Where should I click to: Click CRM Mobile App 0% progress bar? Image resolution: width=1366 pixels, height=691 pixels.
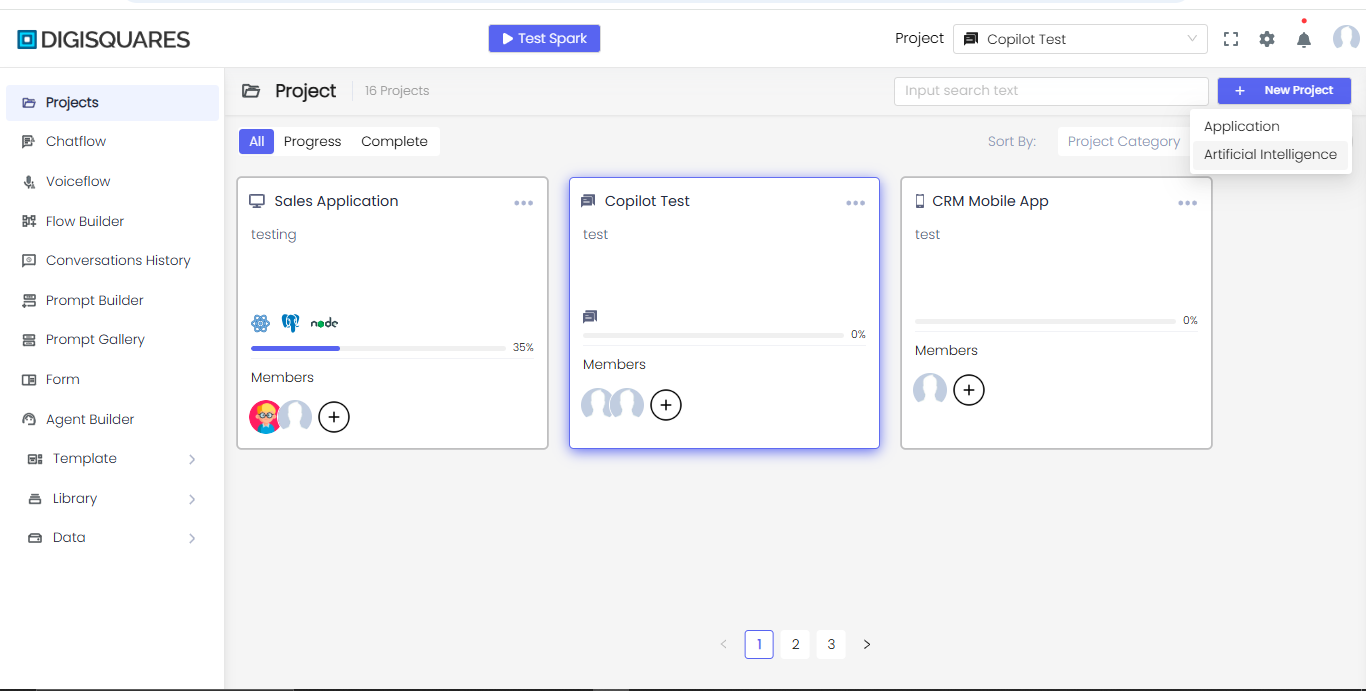1045,321
